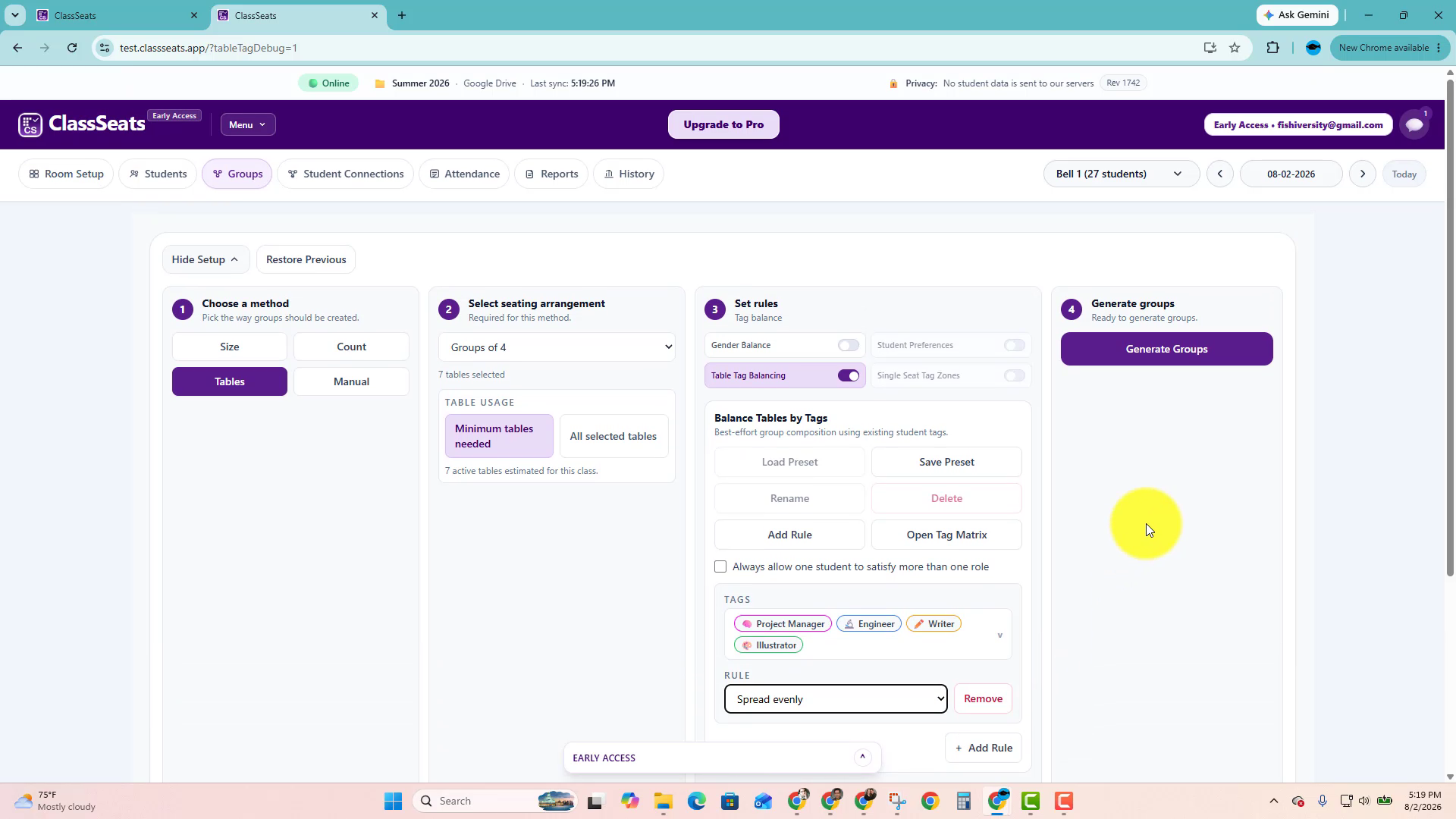Toggle Student Preferences switch
1456x819 pixels.
1015,345
